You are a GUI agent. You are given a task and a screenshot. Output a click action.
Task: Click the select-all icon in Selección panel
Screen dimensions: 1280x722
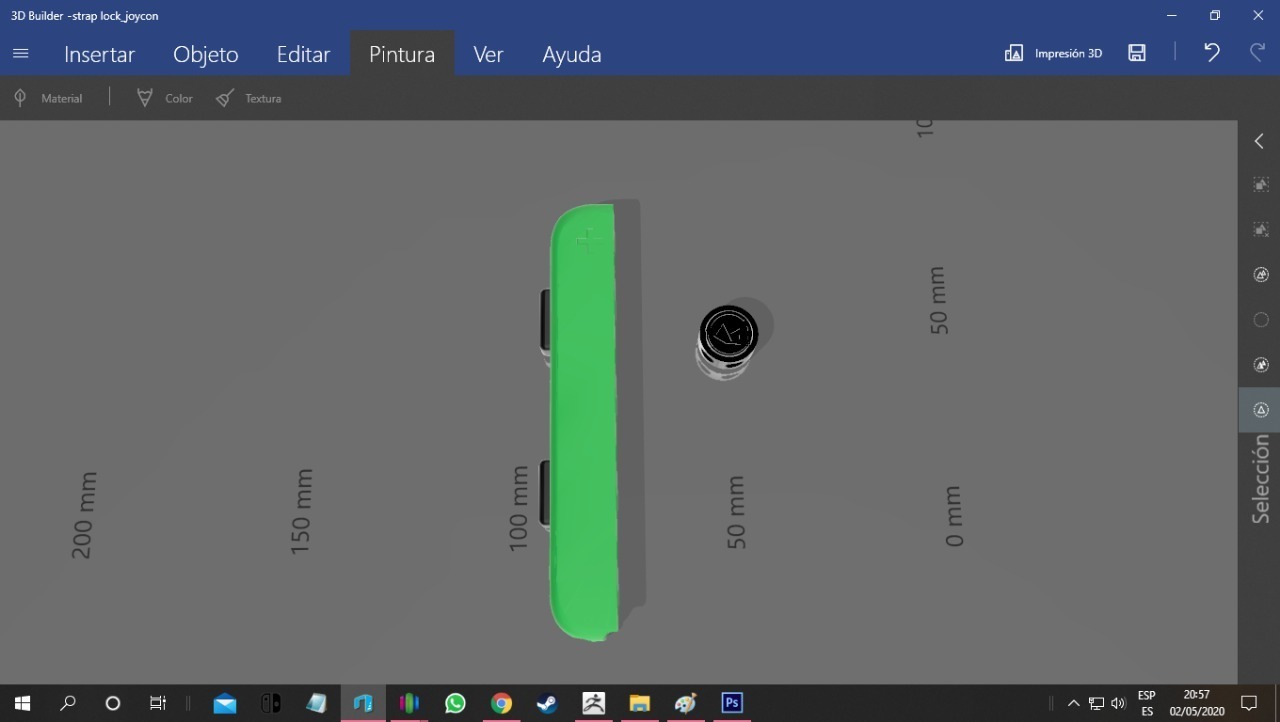[1261, 185]
